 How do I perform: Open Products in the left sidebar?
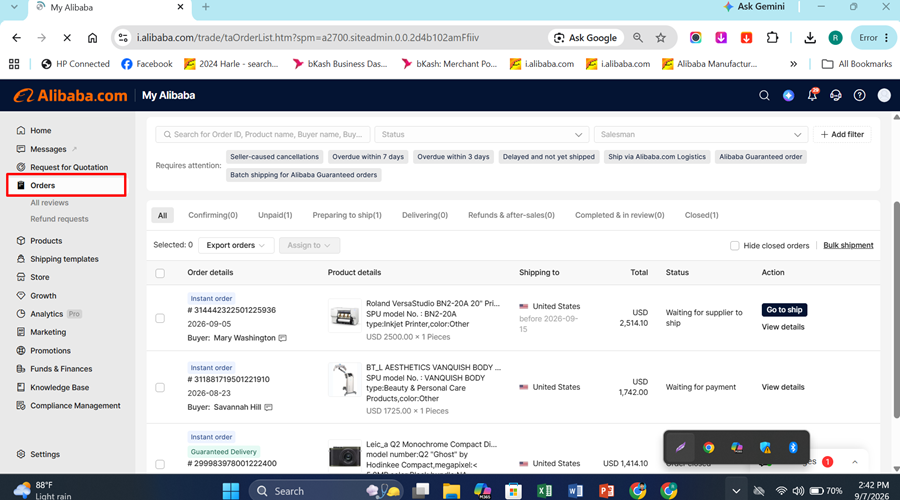click(46, 241)
